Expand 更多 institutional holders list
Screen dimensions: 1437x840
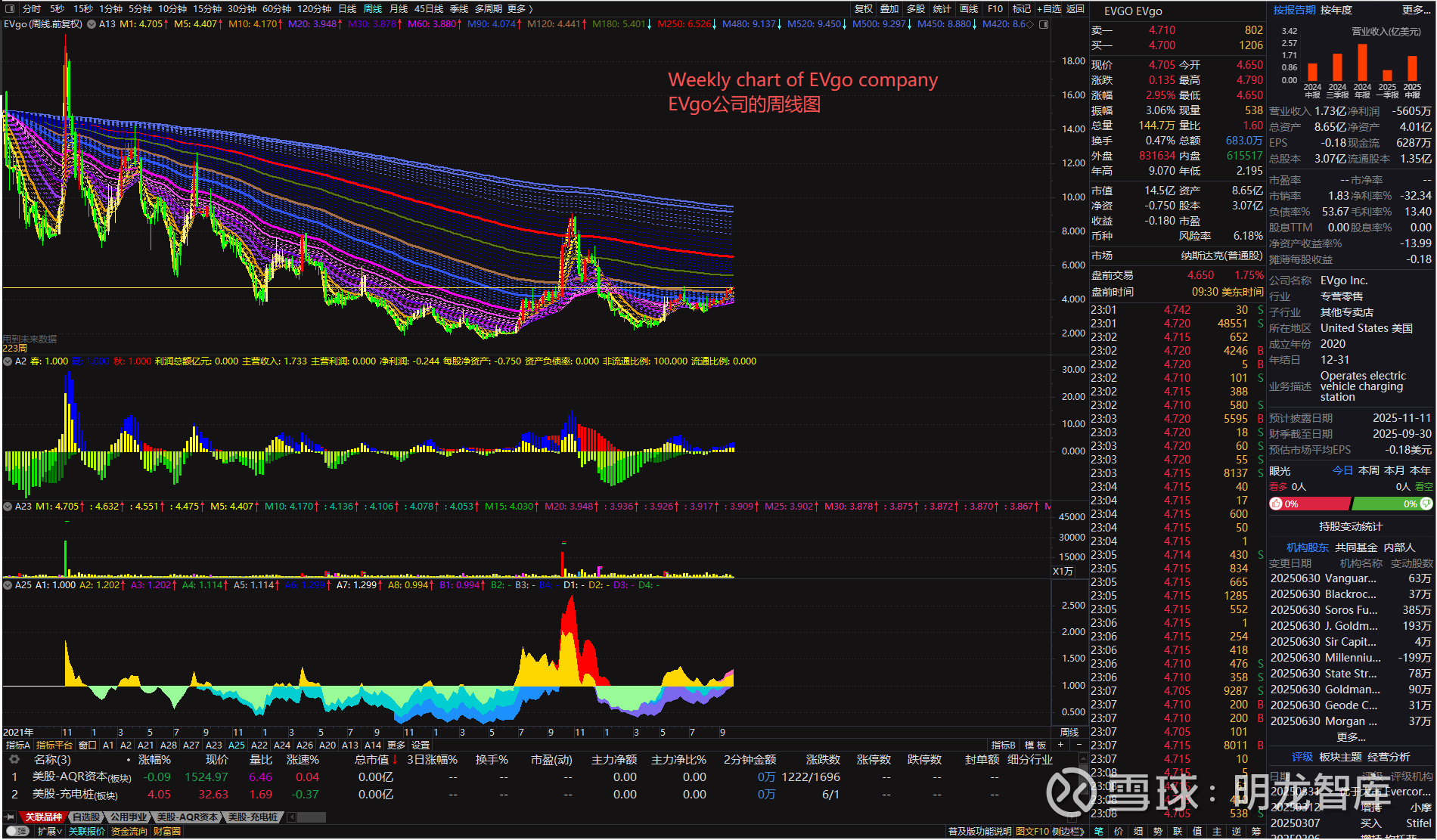point(1351,737)
